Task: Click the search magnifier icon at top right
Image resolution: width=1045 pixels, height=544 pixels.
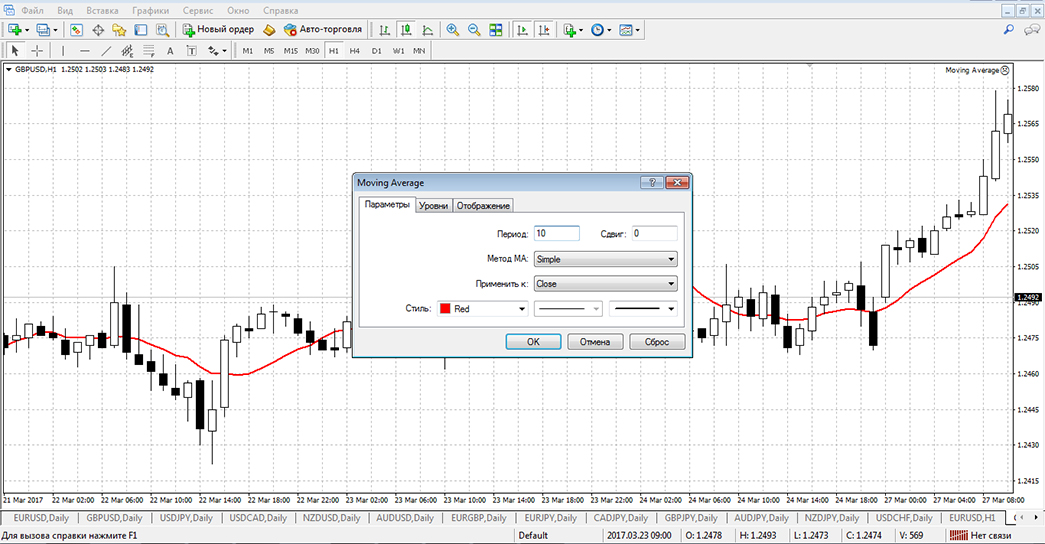Action: [x=1008, y=29]
